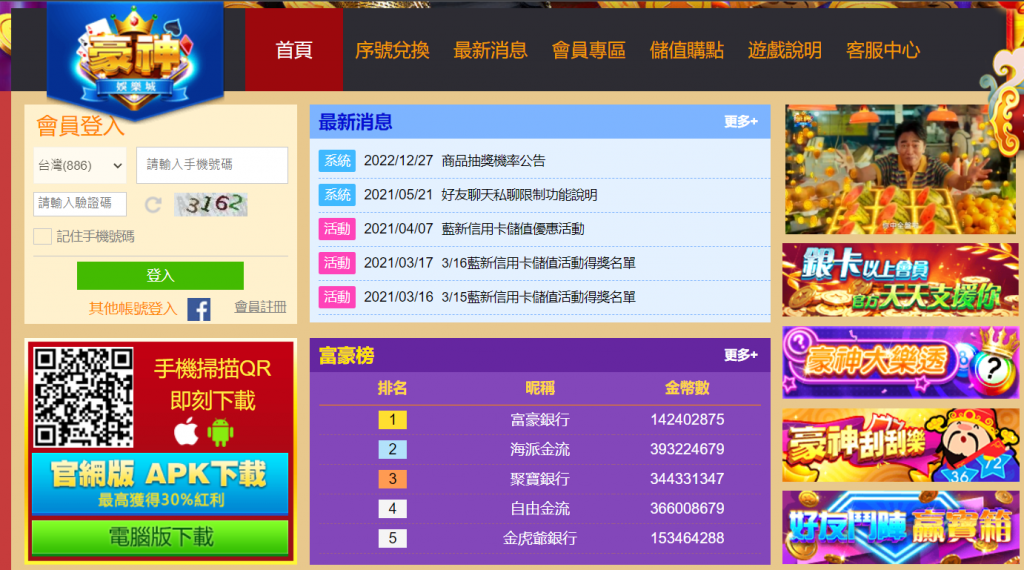The image size is (1024, 570).
Task: Open 會員專區 menu item
Action: [588, 50]
